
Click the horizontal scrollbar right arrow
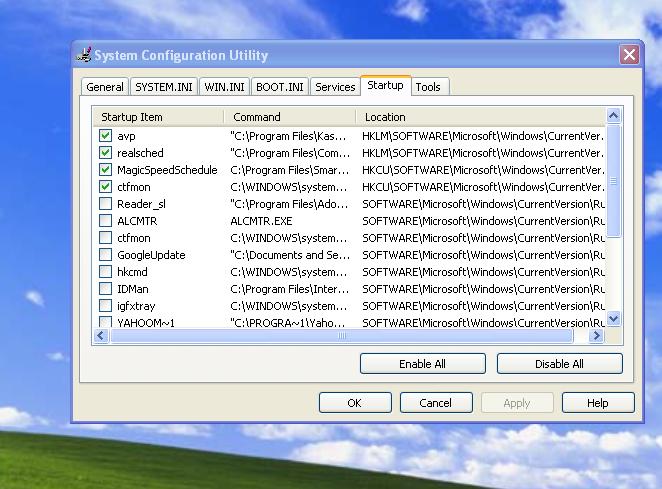point(596,336)
